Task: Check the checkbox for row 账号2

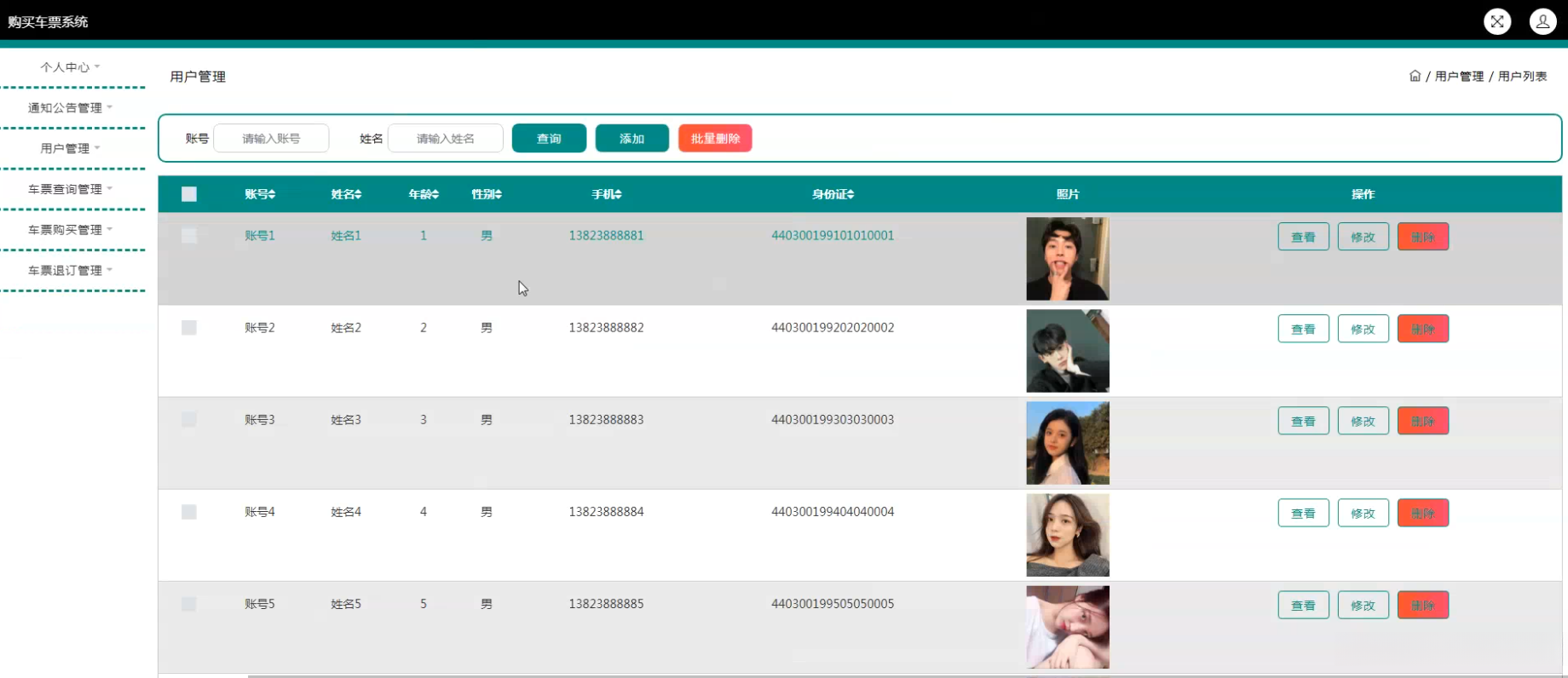Action: point(189,328)
